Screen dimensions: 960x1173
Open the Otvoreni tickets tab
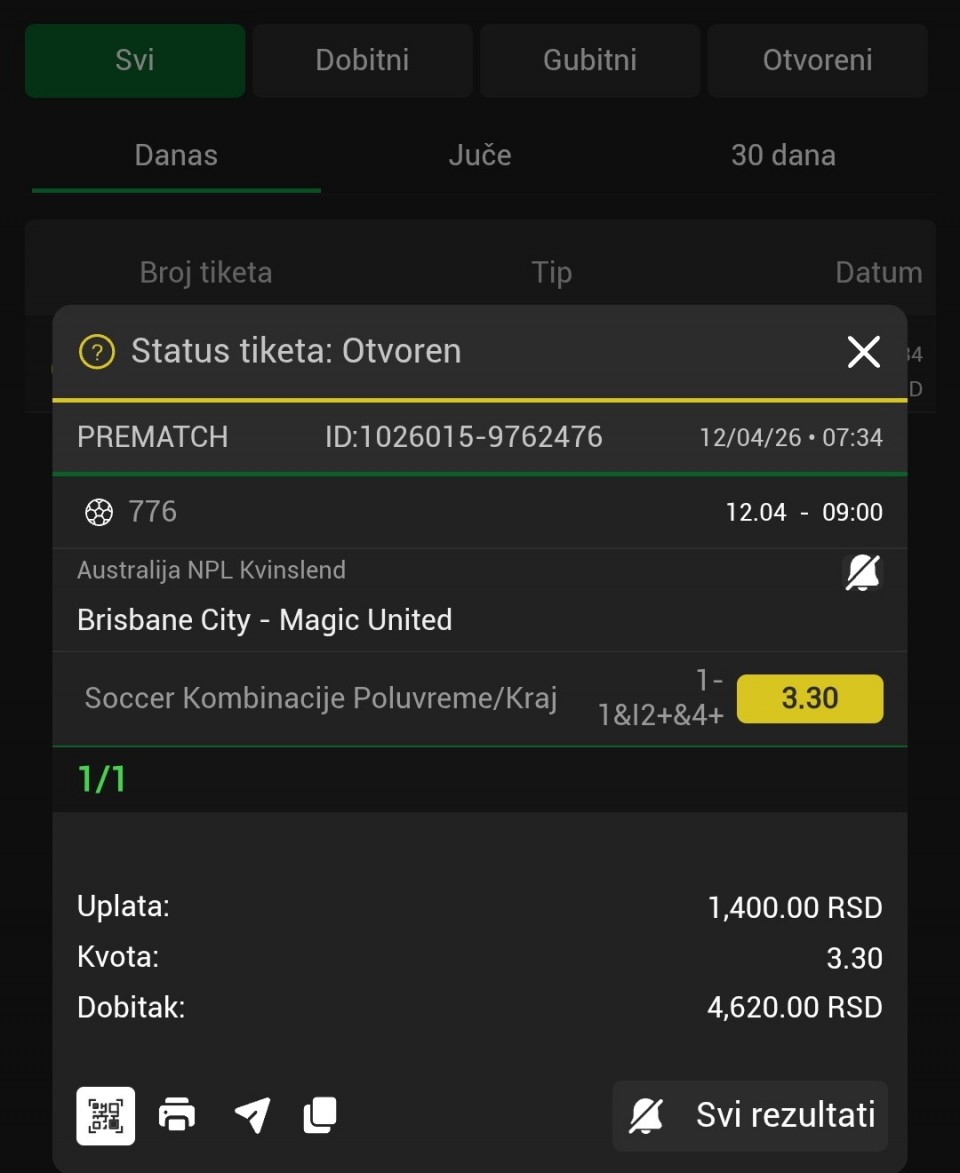(817, 60)
